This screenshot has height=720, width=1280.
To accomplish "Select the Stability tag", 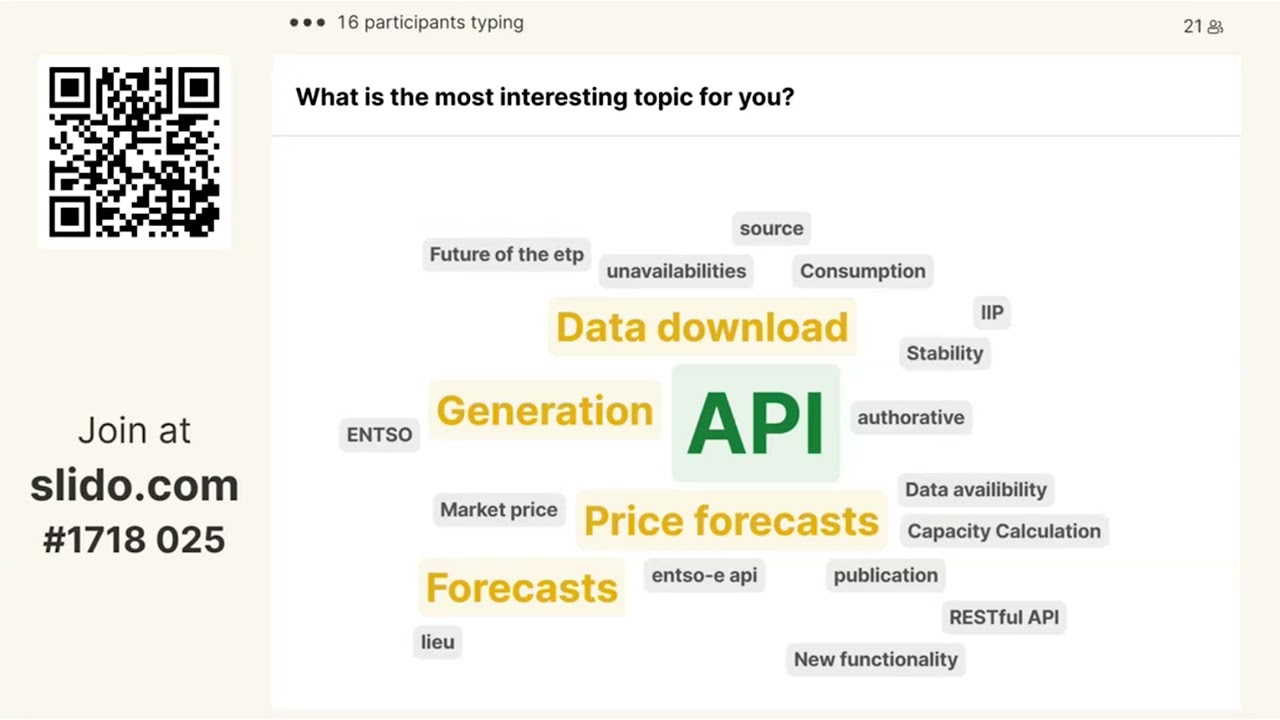I will click(x=945, y=353).
